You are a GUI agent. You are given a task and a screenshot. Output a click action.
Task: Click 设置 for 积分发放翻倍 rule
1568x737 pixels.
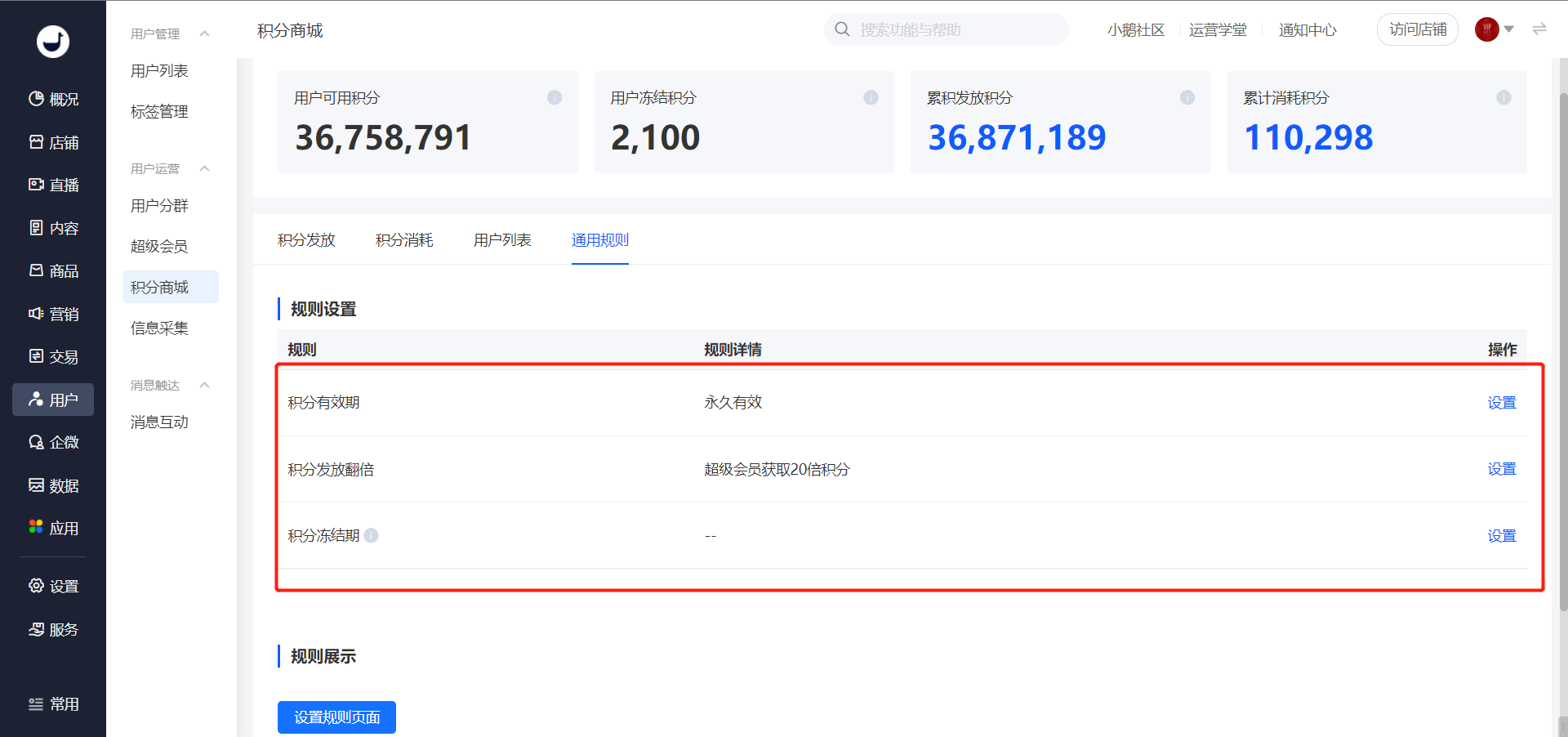1502,469
